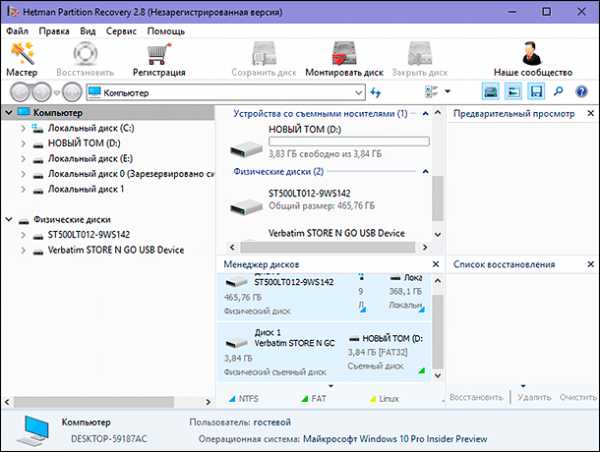Collapse the Компьютер tree node
600x452 pixels.
[8, 113]
